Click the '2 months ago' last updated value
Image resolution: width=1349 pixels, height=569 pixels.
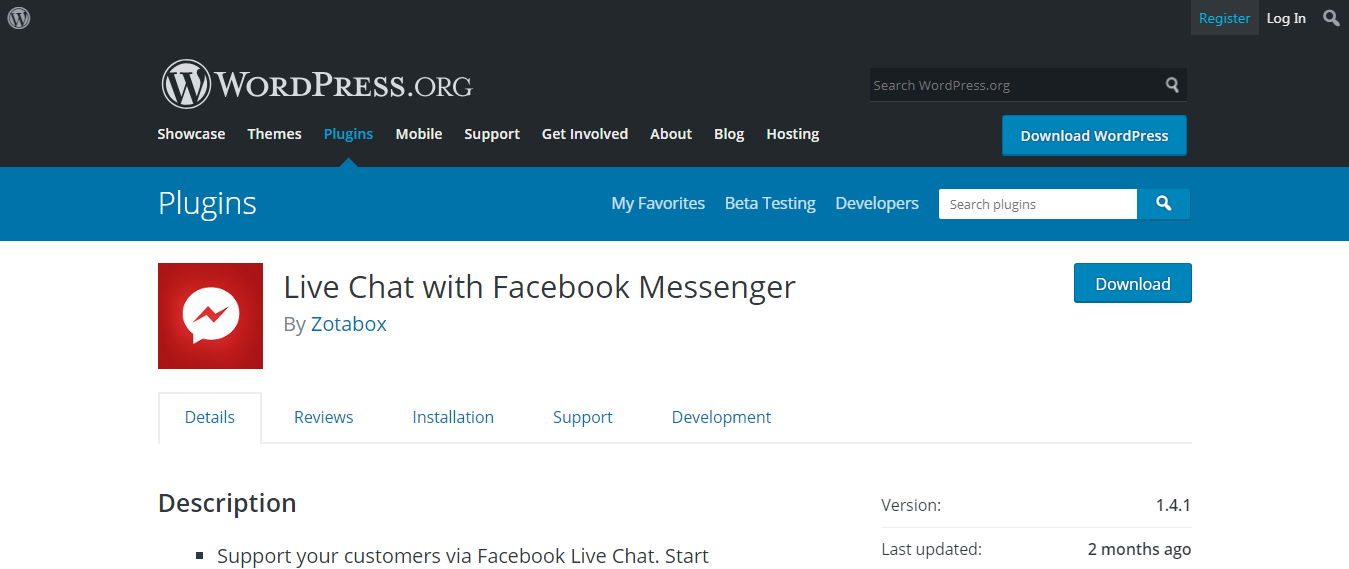tap(1139, 549)
